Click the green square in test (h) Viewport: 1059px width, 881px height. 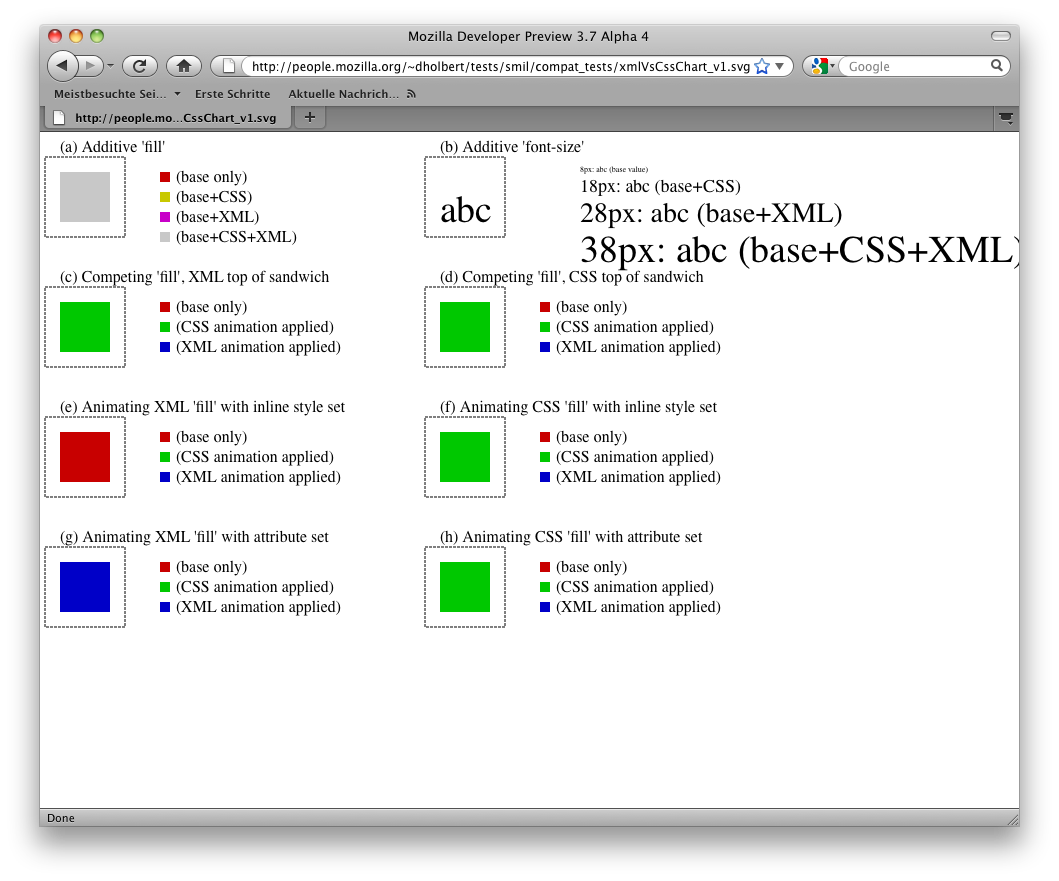[465, 587]
